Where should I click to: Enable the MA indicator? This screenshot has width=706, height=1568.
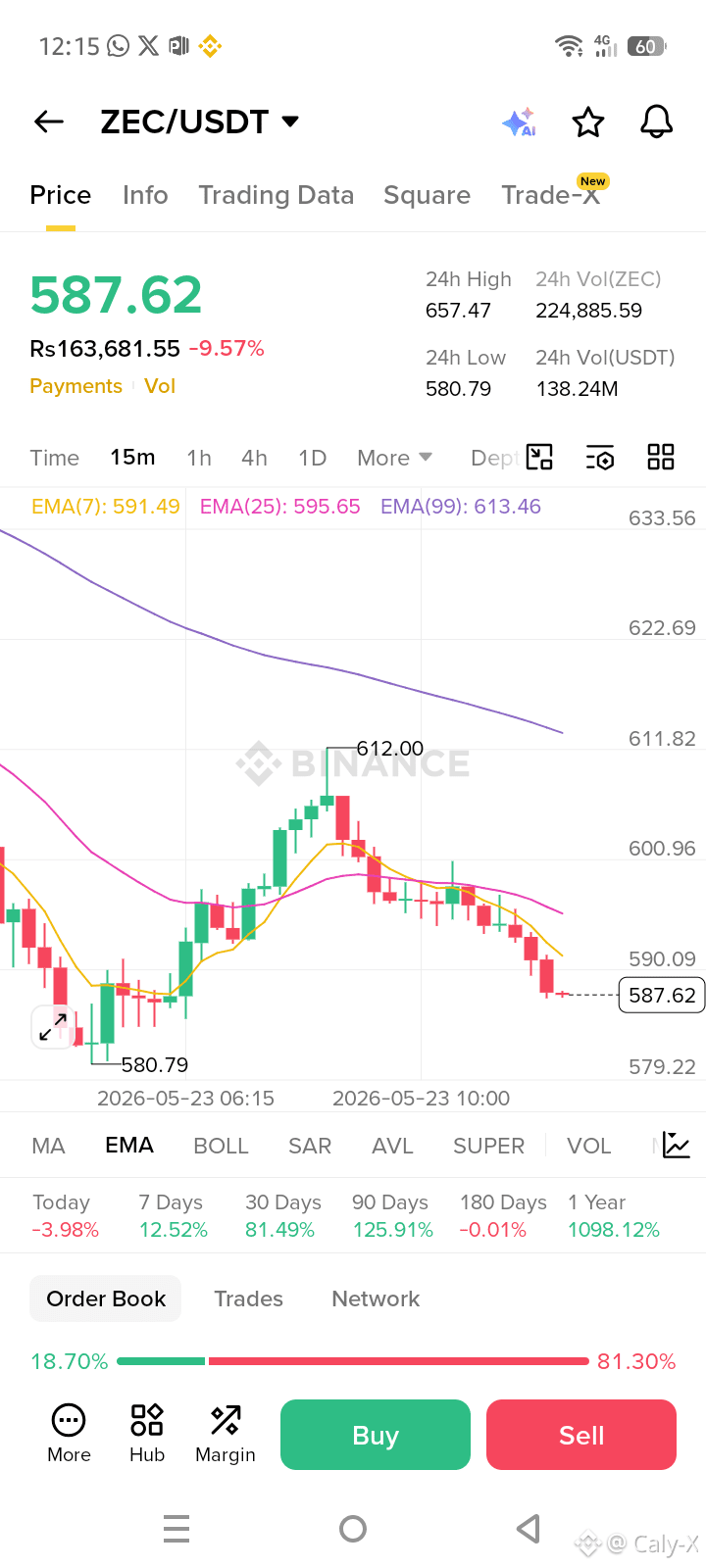click(x=48, y=1146)
